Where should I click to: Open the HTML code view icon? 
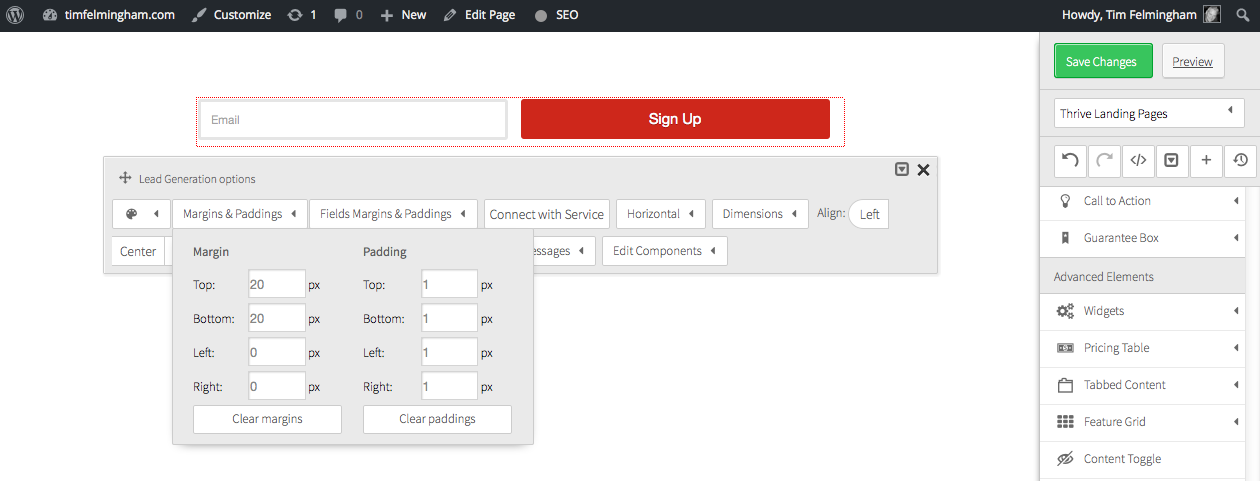[1138, 160]
